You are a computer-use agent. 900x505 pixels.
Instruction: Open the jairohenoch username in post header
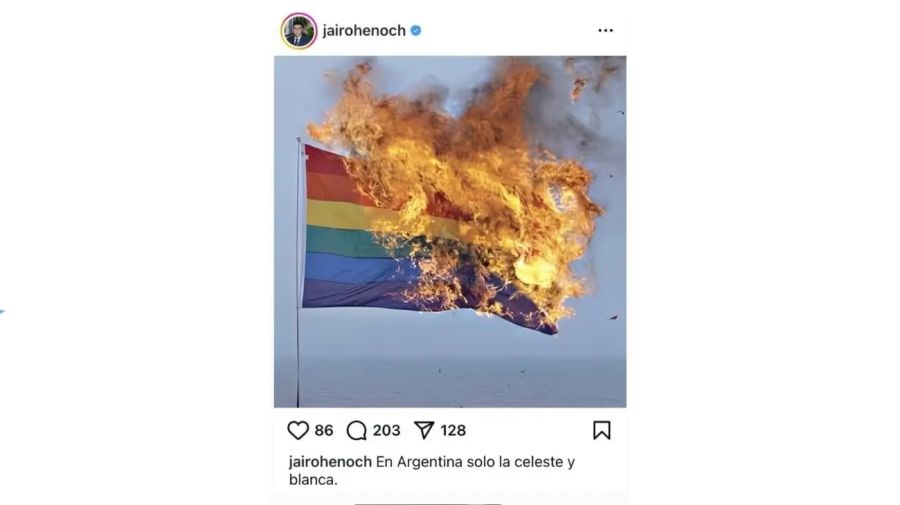tap(364, 30)
